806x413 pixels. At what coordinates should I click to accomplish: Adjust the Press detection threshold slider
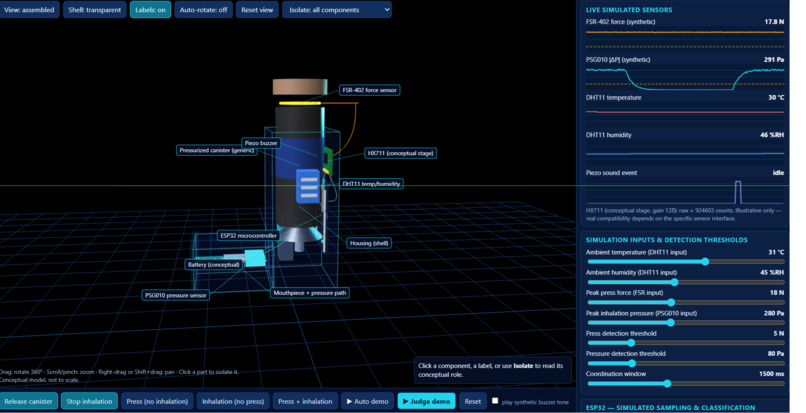tap(686, 343)
